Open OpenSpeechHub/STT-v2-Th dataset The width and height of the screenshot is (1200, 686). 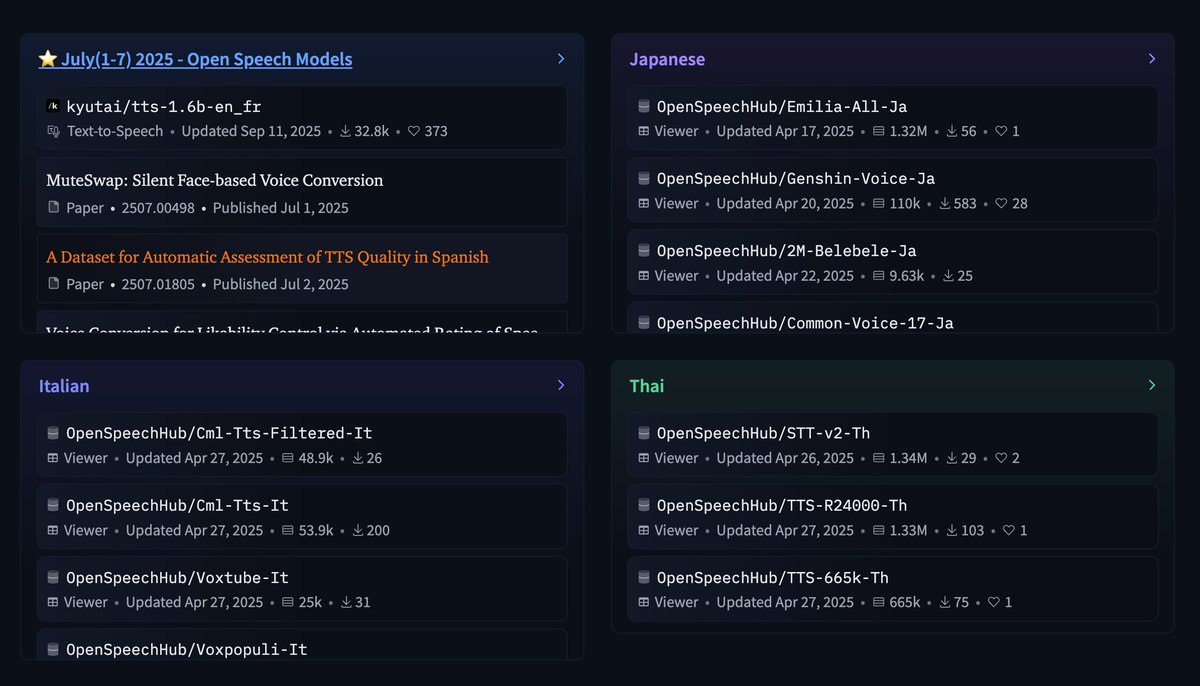[x=763, y=433]
